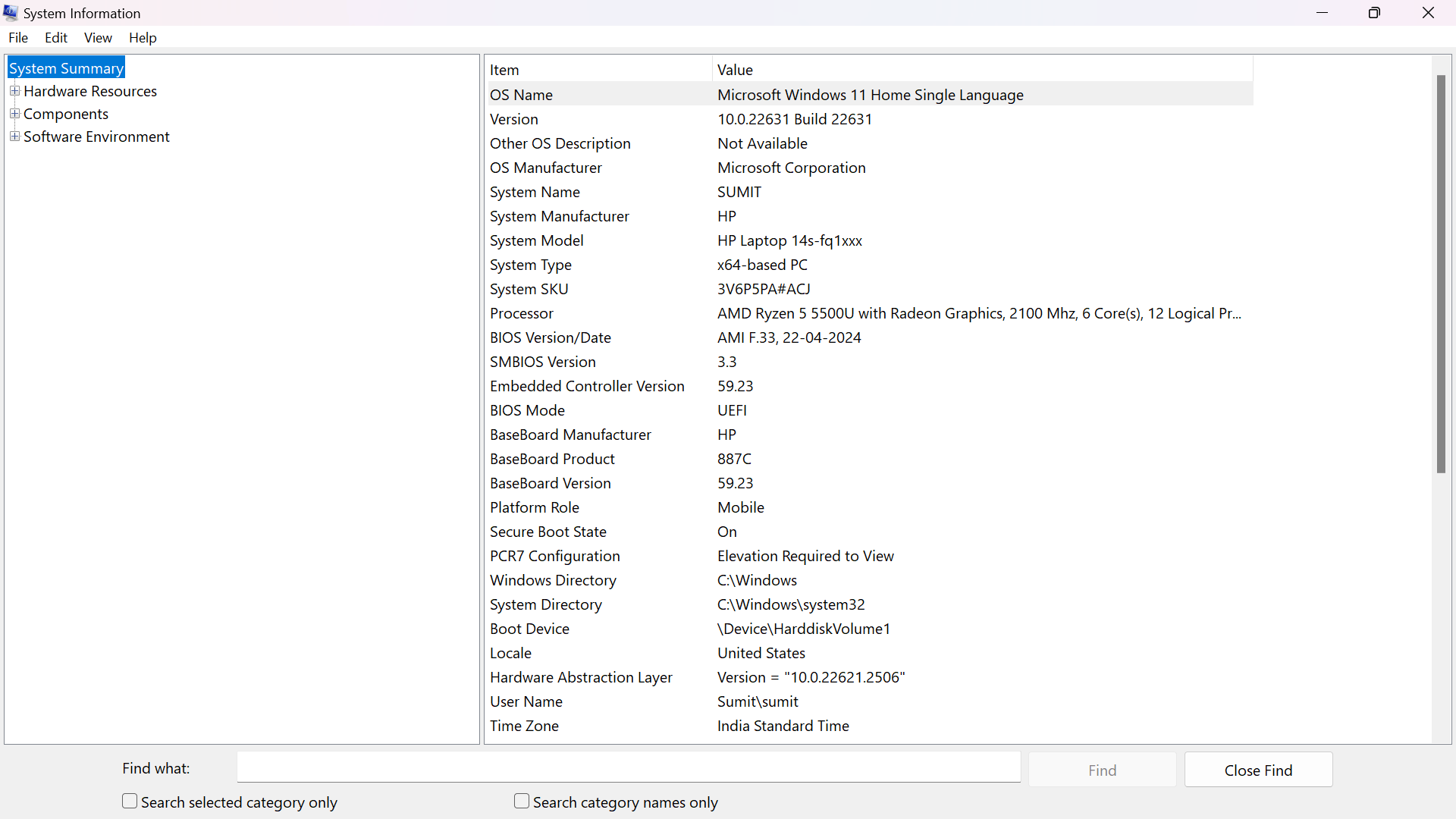Select the Windows Directory row
This screenshot has height=819, width=1456.
[x=869, y=580]
